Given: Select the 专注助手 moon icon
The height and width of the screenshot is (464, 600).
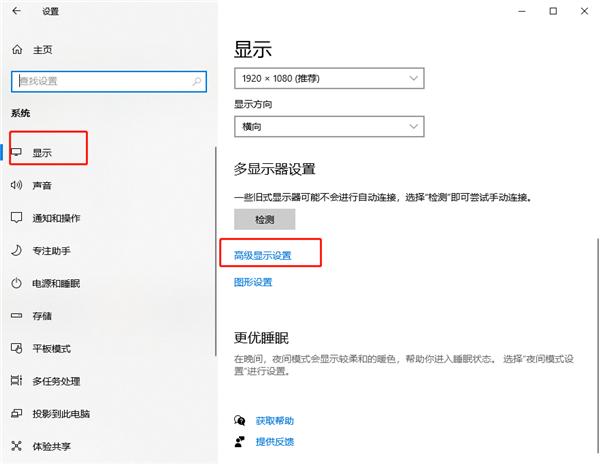Looking at the screenshot, I should coord(16,251).
